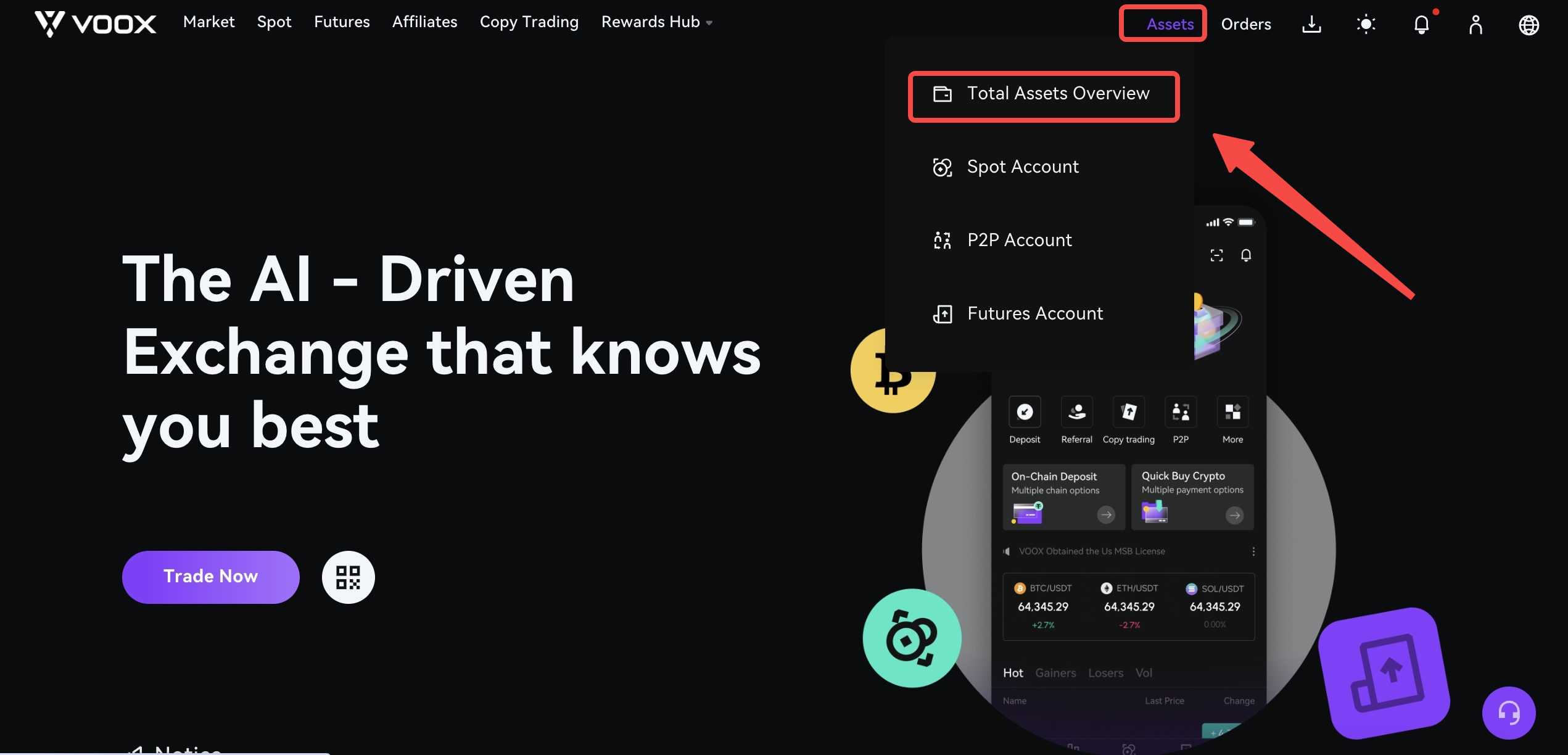Click the Change column header
1568x755 pixels.
(x=1239, y=701)
